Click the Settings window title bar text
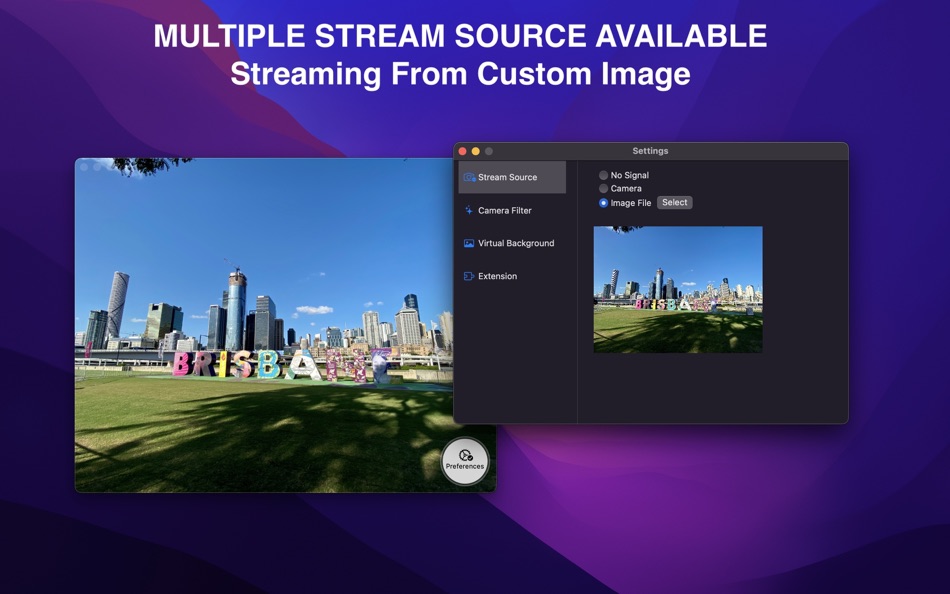 650,151
